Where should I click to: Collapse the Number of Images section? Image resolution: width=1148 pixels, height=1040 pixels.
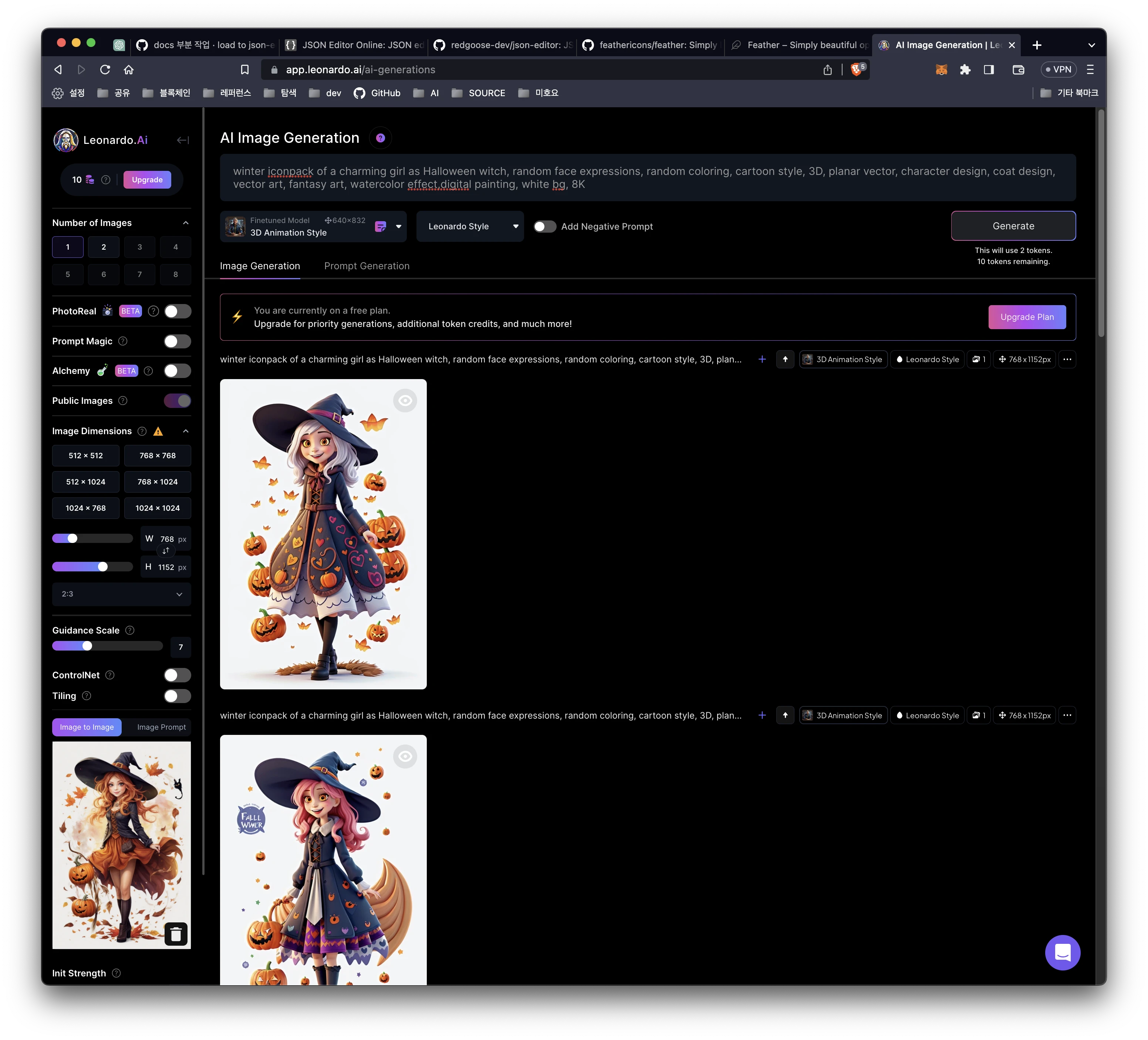(x=186, y=223)
